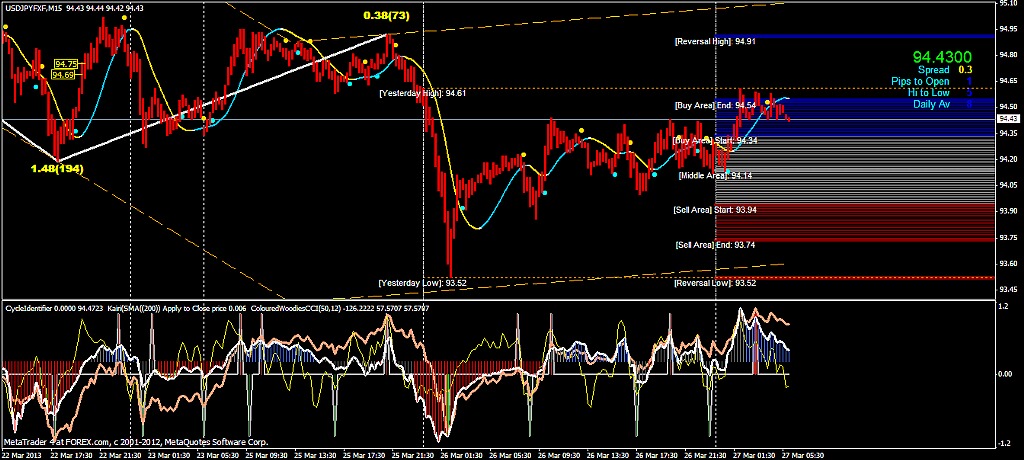Click the 22 Mar 2013 time label
The width and height of the screenshot is (1024, 460).
click(x=20, y=455)
